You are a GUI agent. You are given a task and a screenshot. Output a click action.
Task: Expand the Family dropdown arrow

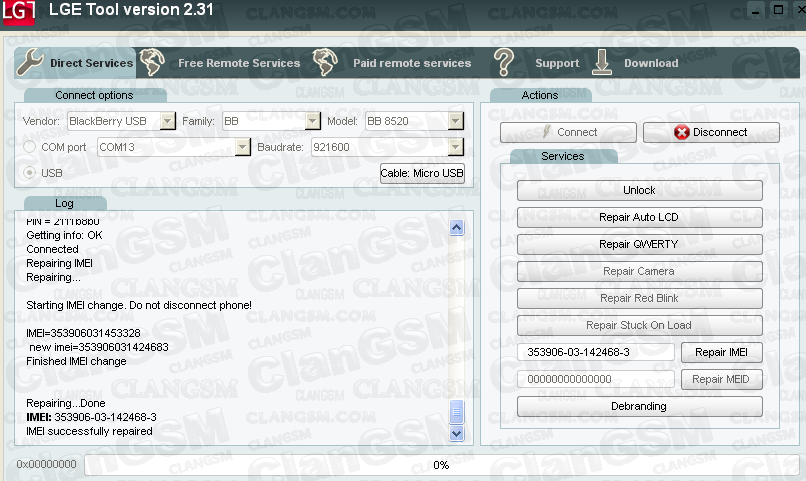point(313,121)
